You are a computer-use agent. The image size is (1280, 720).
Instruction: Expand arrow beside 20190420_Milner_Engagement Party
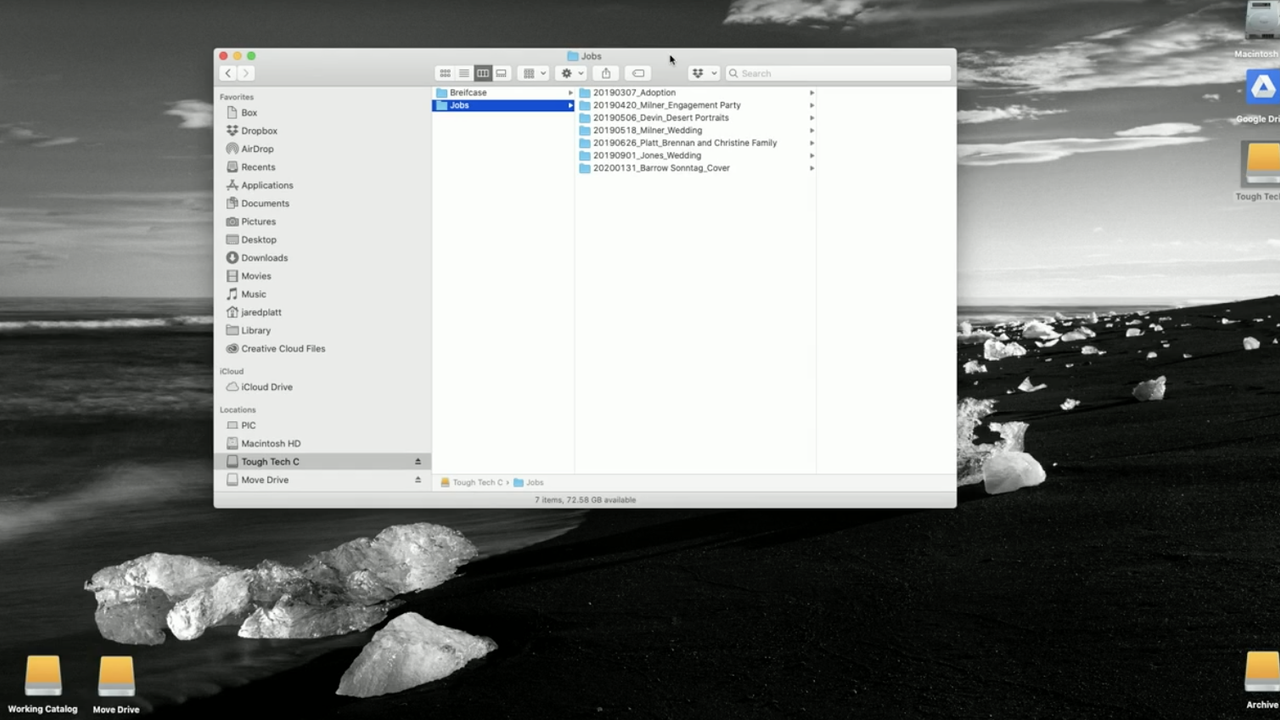pos(811,105)
